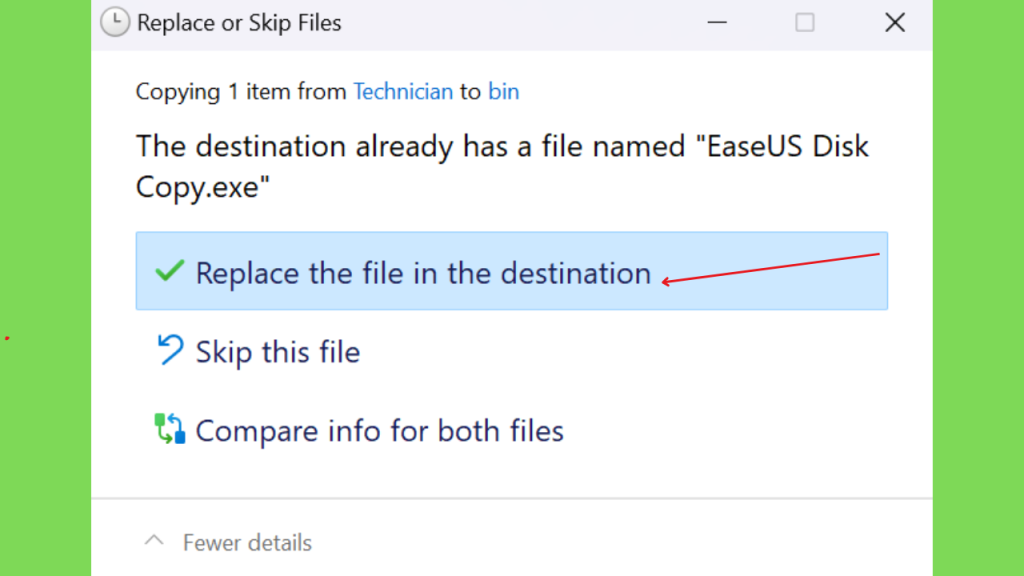The height and width of the screenshot is (576, 1024).
Task: Collapse details using the upward chevron
Action: [x=154, y=541]
